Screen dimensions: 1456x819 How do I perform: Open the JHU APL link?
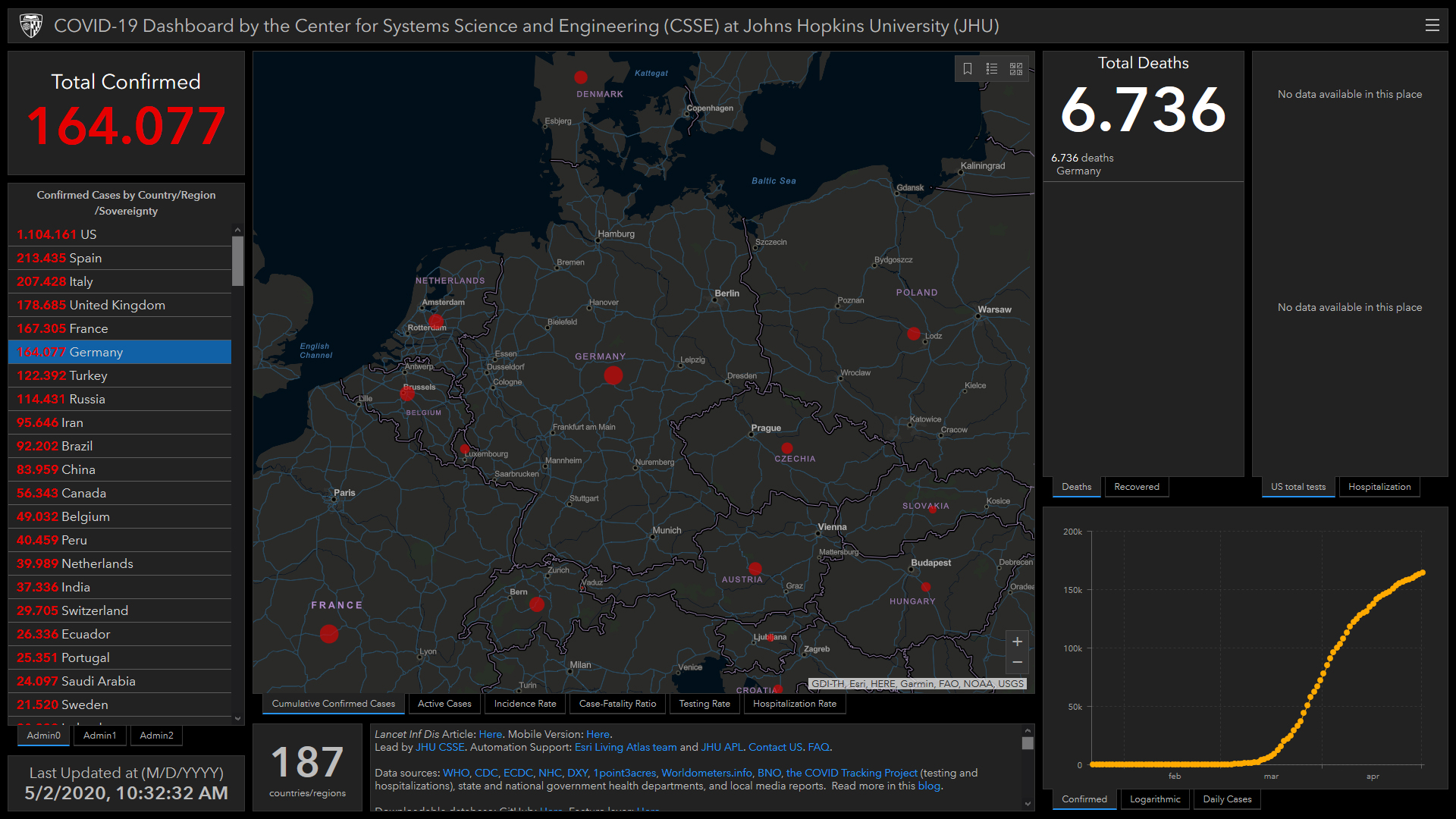[x=722, y=747]
